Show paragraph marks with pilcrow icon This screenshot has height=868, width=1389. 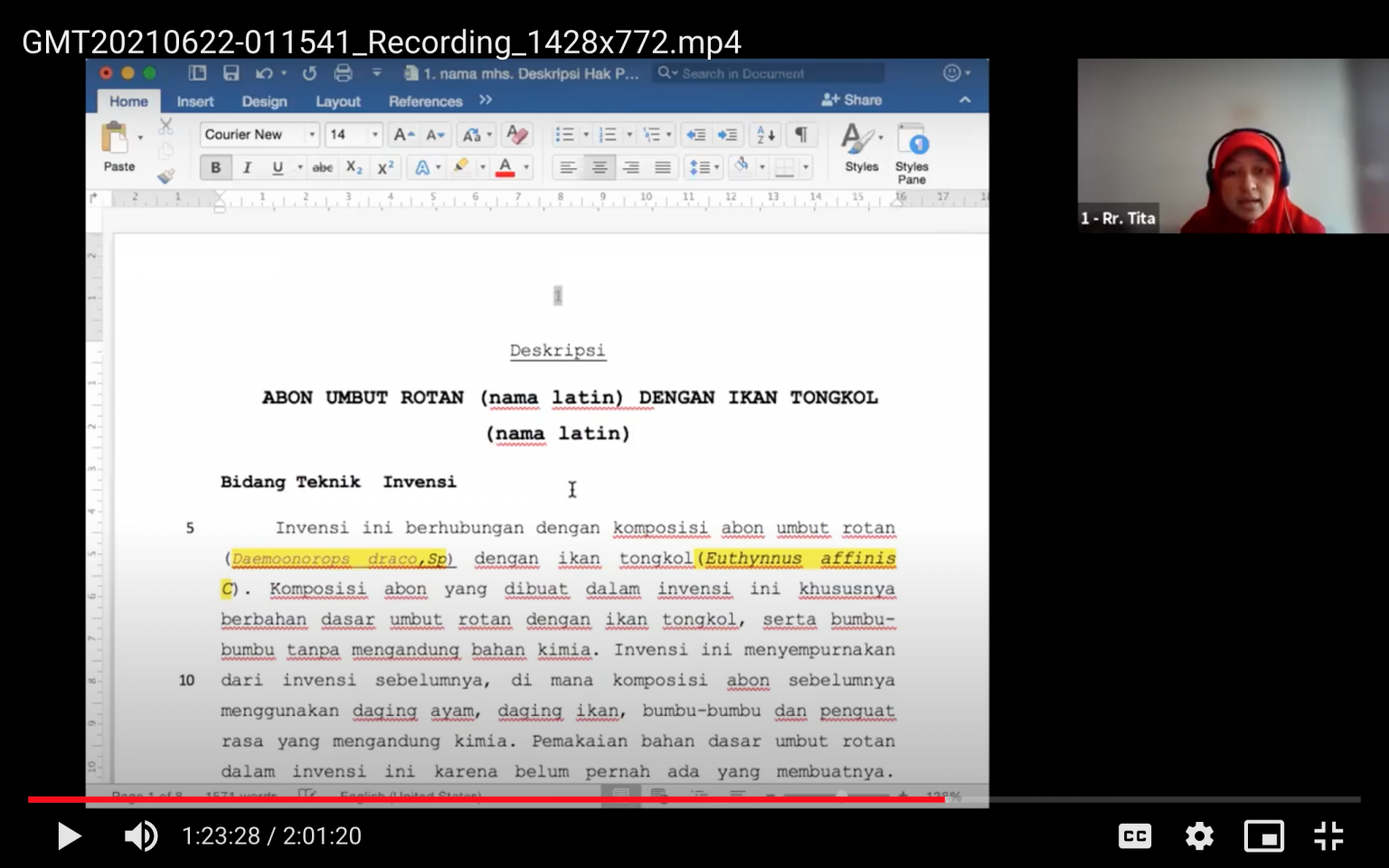pos(801,135)
